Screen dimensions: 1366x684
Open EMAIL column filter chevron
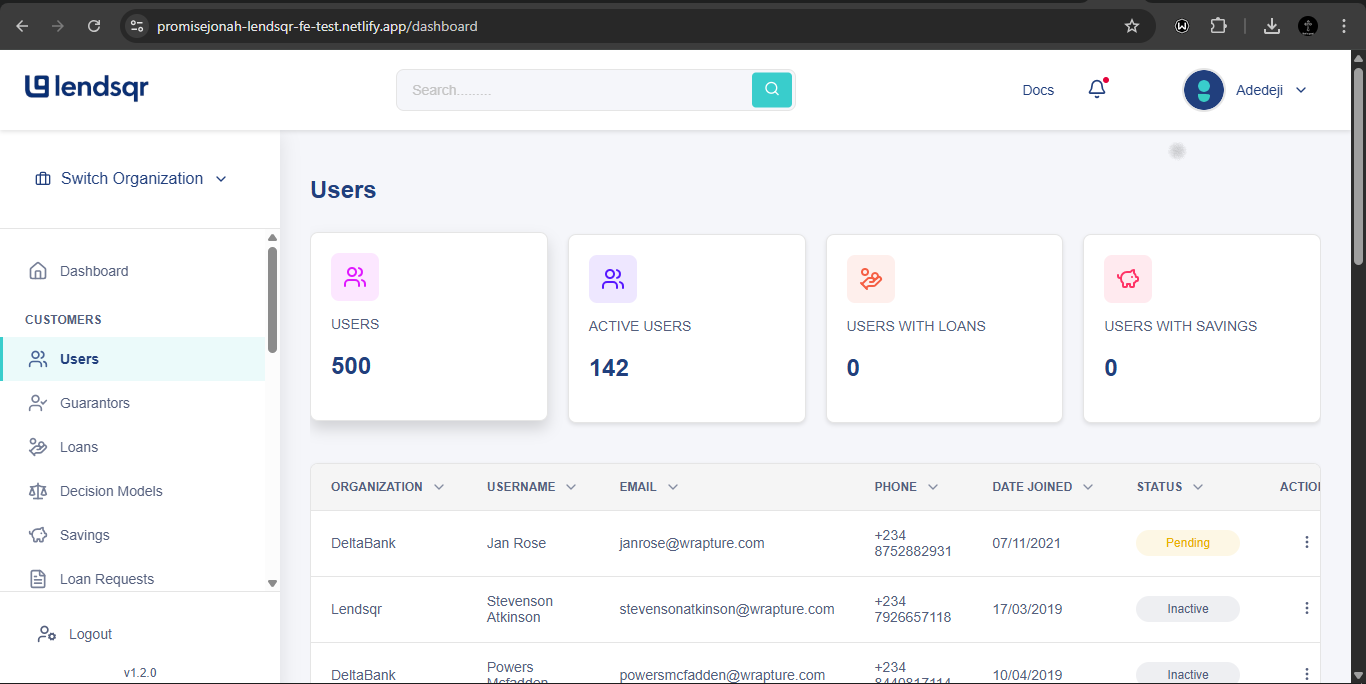tap(673, 487)
